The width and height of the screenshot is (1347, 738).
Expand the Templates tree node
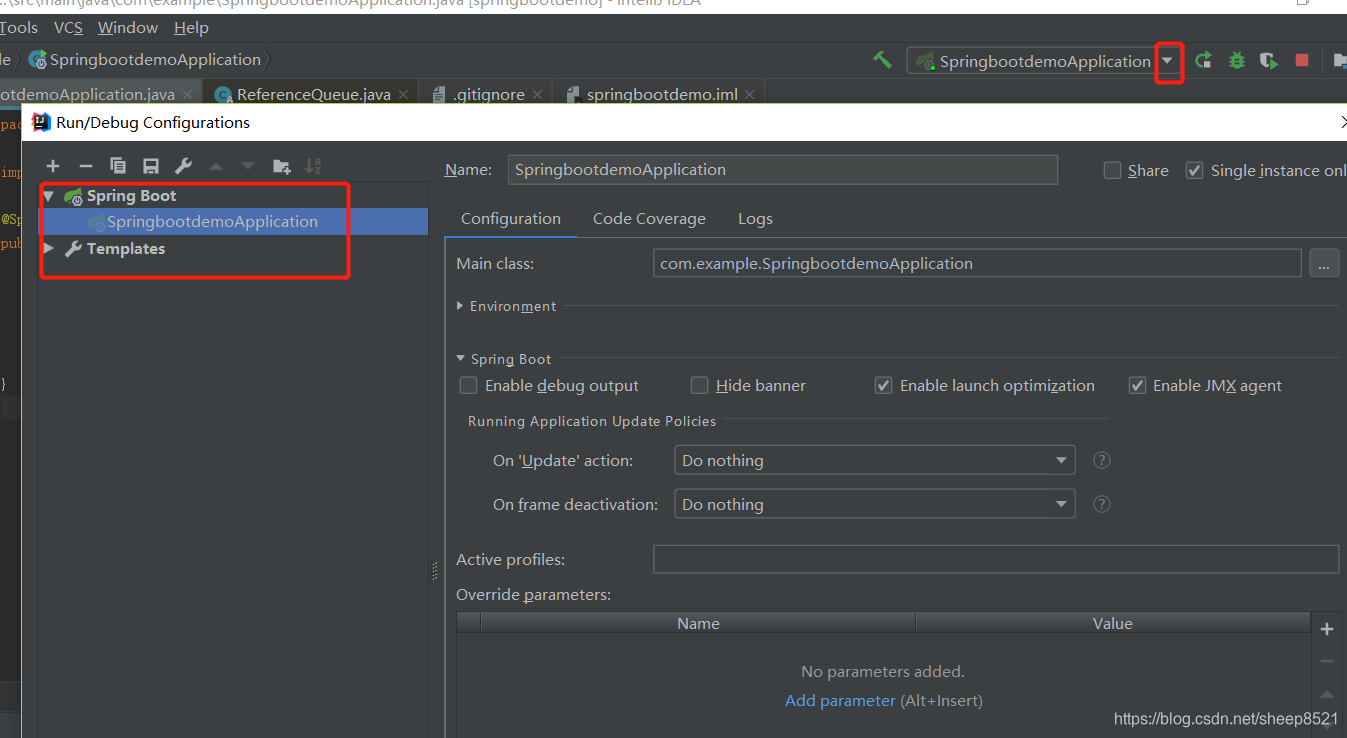pos(48,248)
